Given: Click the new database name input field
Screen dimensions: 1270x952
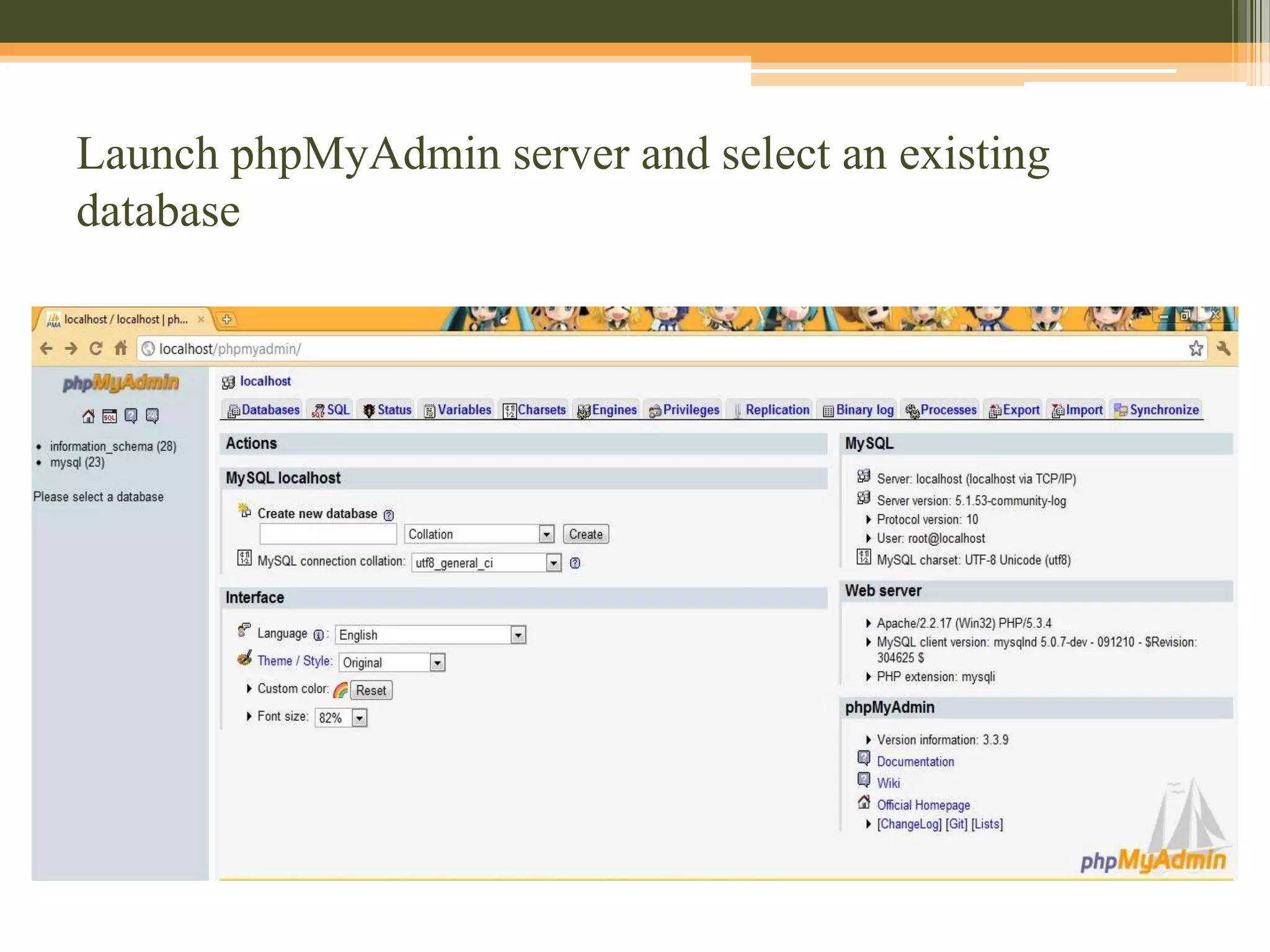Looking at the screenshot, I should [327, 534].
